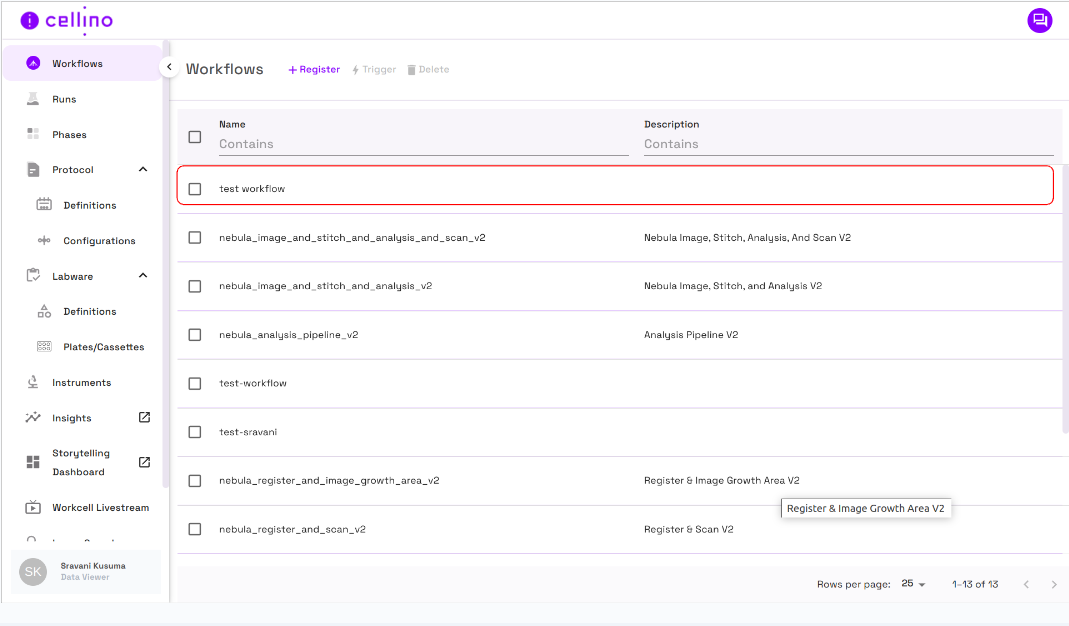Viewport: 1069px width, 626px height.
Task: Click the Workcell Livestream icon
Action: pyautogui.click(x=33, y=507)
